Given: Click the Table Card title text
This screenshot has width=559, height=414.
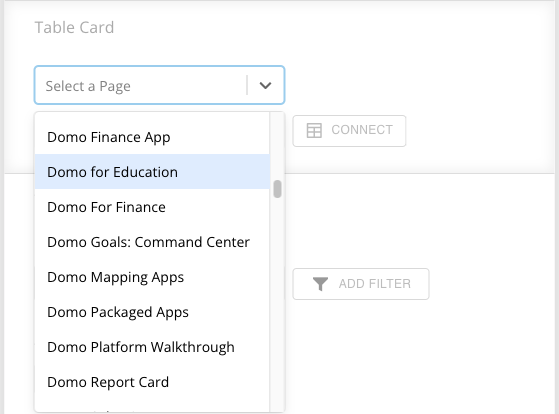Looking at the screenshot, I should point(74,27).
